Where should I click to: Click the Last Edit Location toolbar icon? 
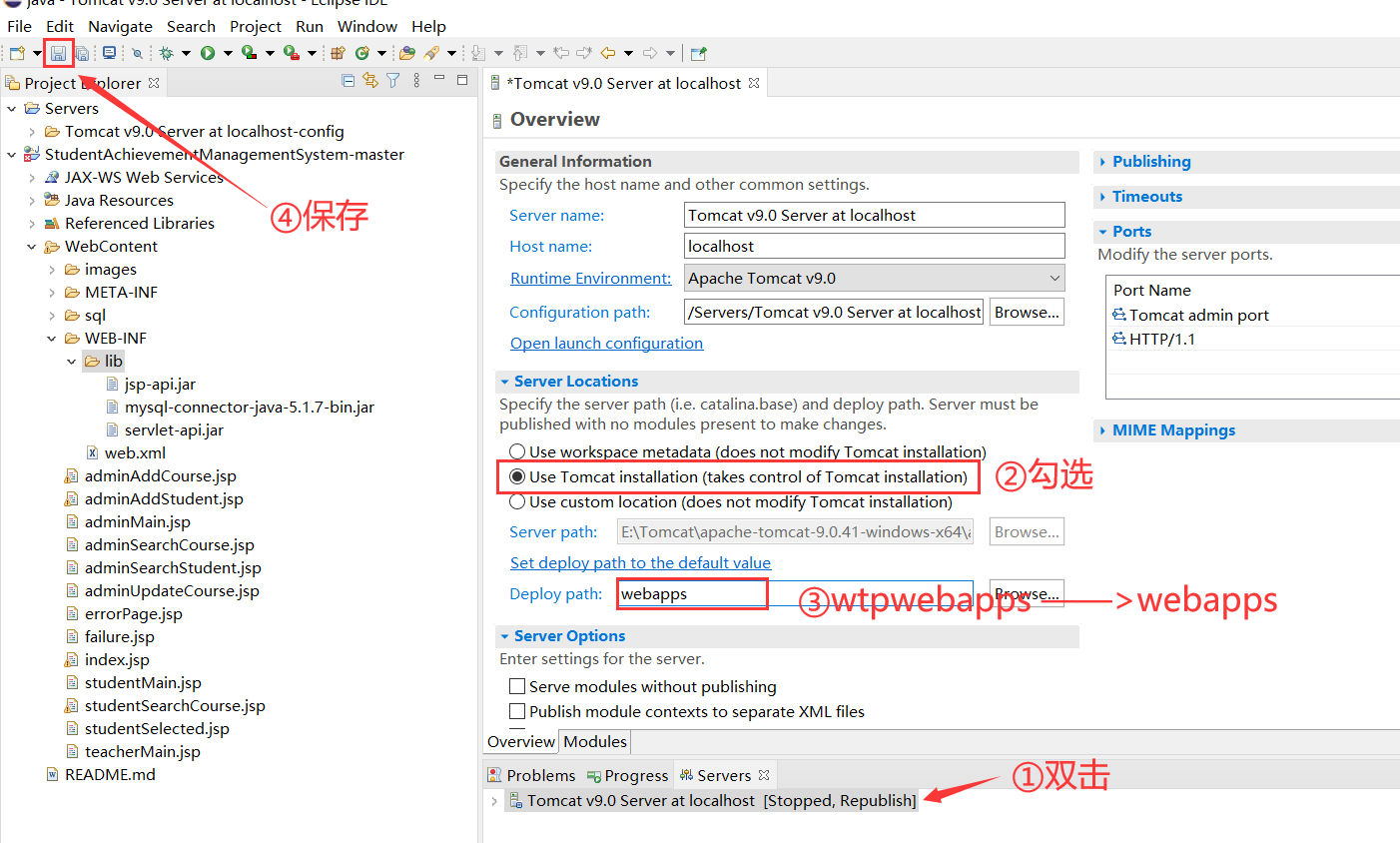point(562,53)
